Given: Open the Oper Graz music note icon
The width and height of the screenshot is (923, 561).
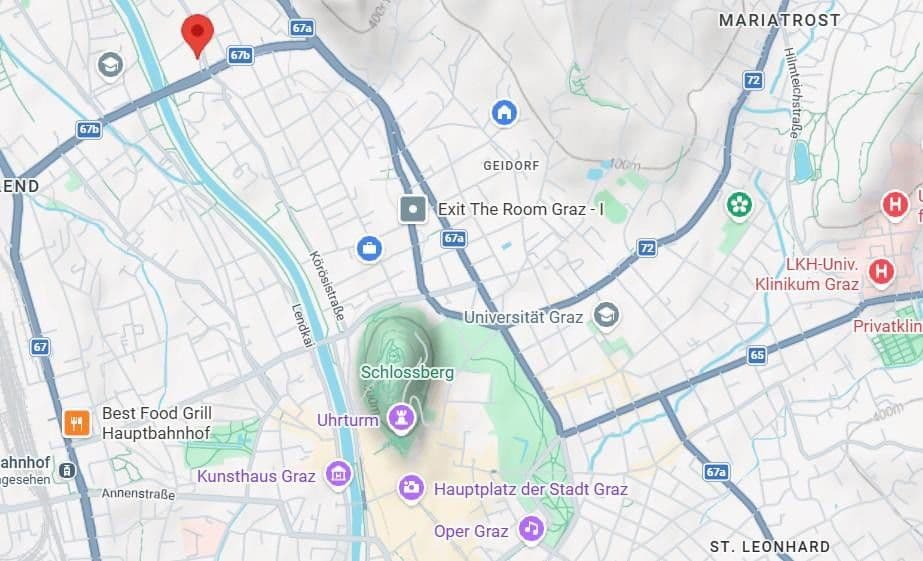Looking at the screenshot, I should pos(531,529).
